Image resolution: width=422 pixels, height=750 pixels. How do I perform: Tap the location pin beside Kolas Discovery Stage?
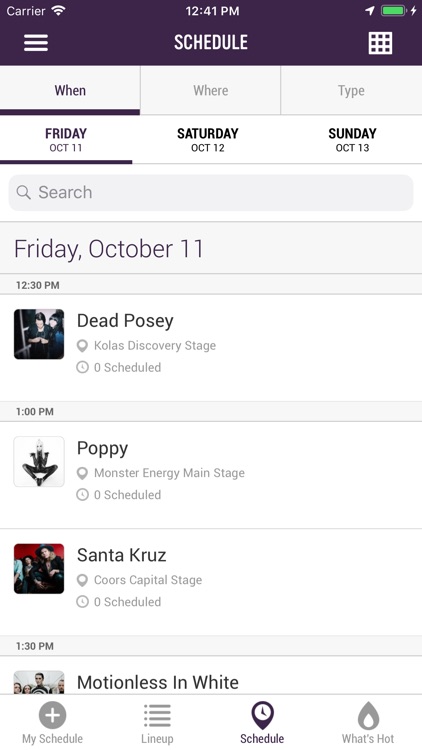[82, 345]
